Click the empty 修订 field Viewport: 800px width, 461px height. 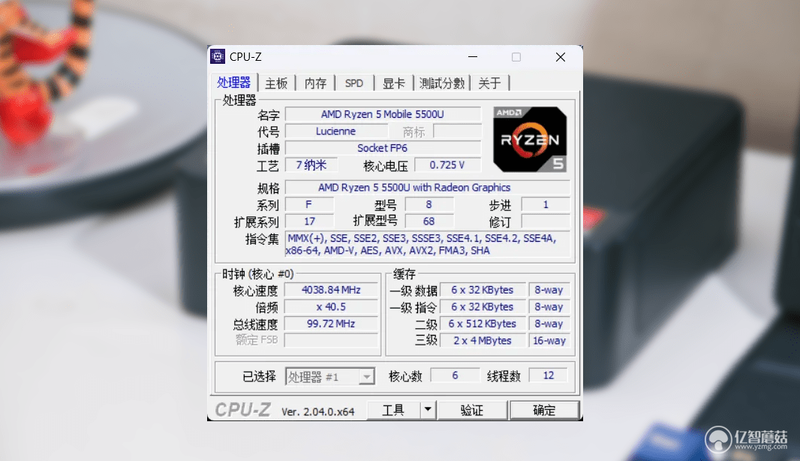point(545,221)
